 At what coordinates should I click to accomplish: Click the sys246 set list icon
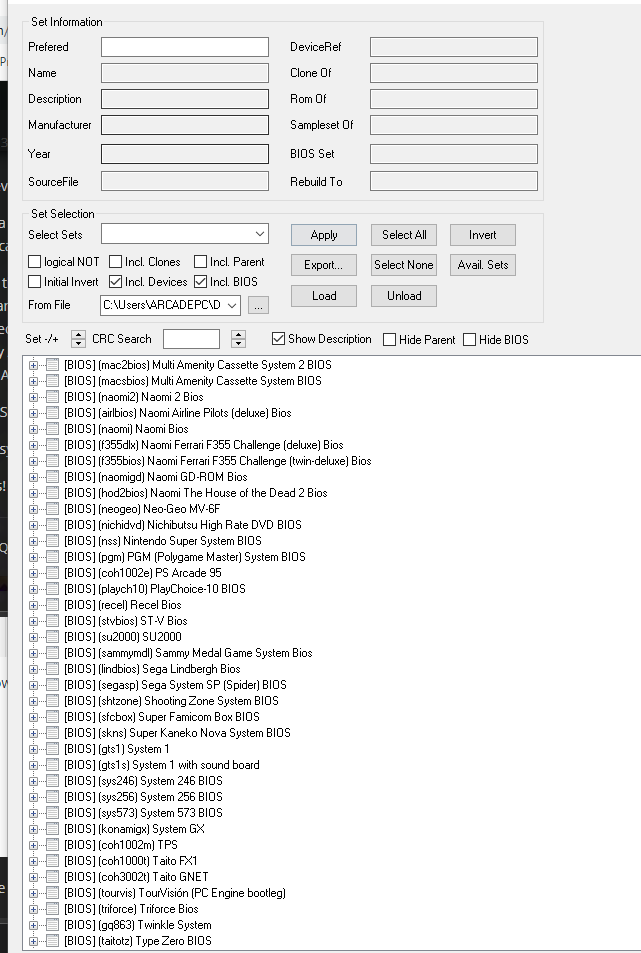52,782
